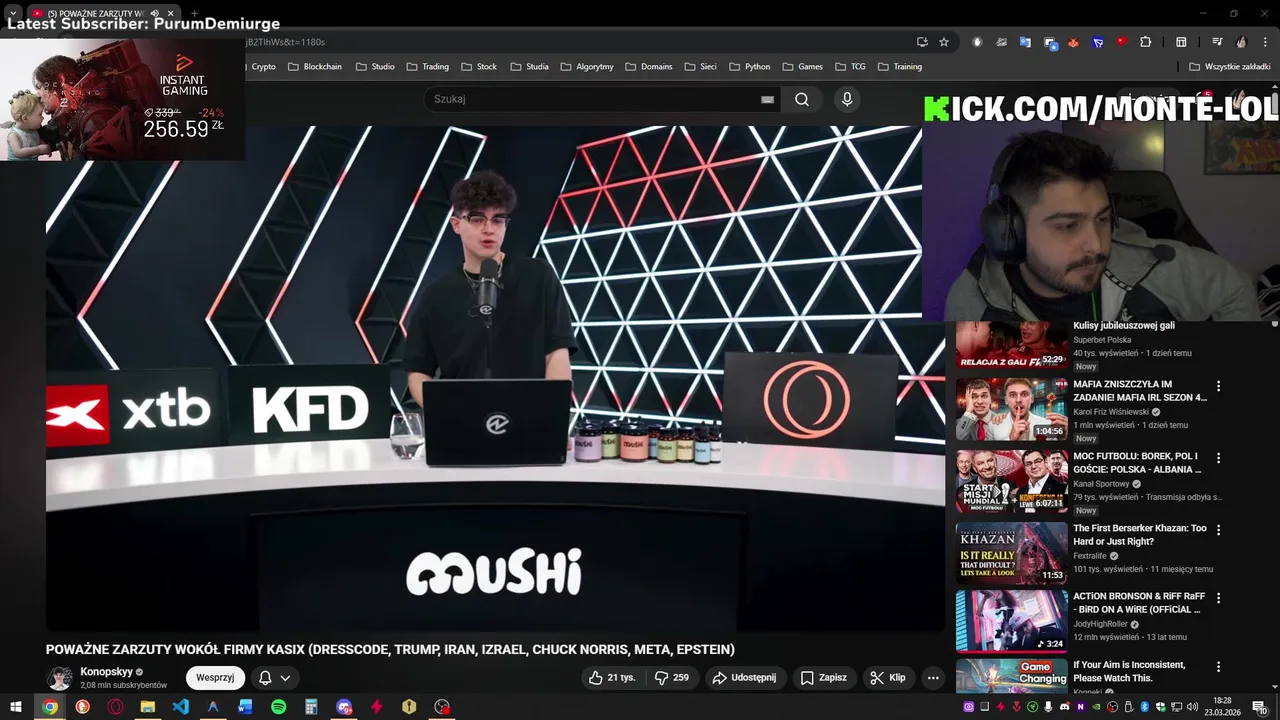This screenshot has width=1280, height=720.
Task: Open Blockchain bookmarks folder
Action: tap(315, 67)
